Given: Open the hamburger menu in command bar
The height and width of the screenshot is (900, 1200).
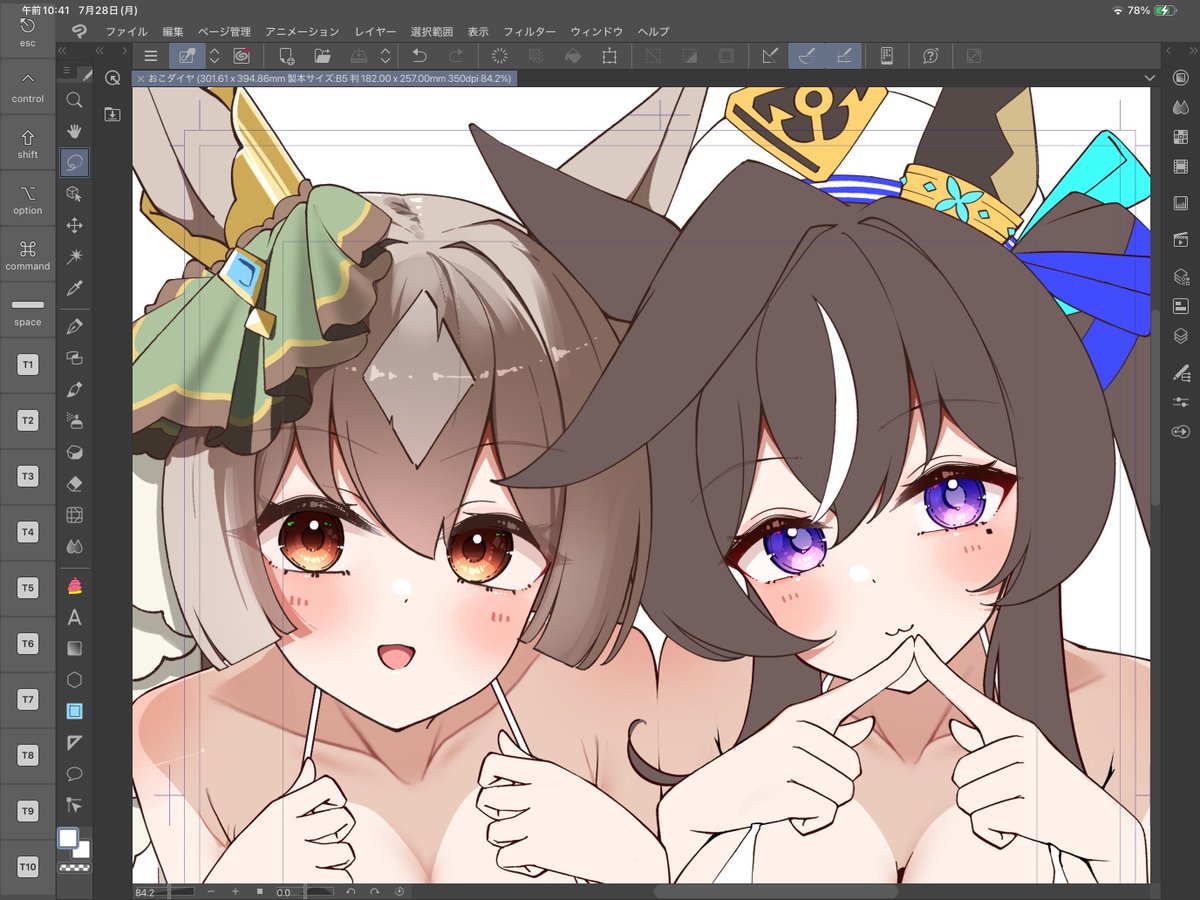Looking at the screenshot, I should [x=150, y=56].
